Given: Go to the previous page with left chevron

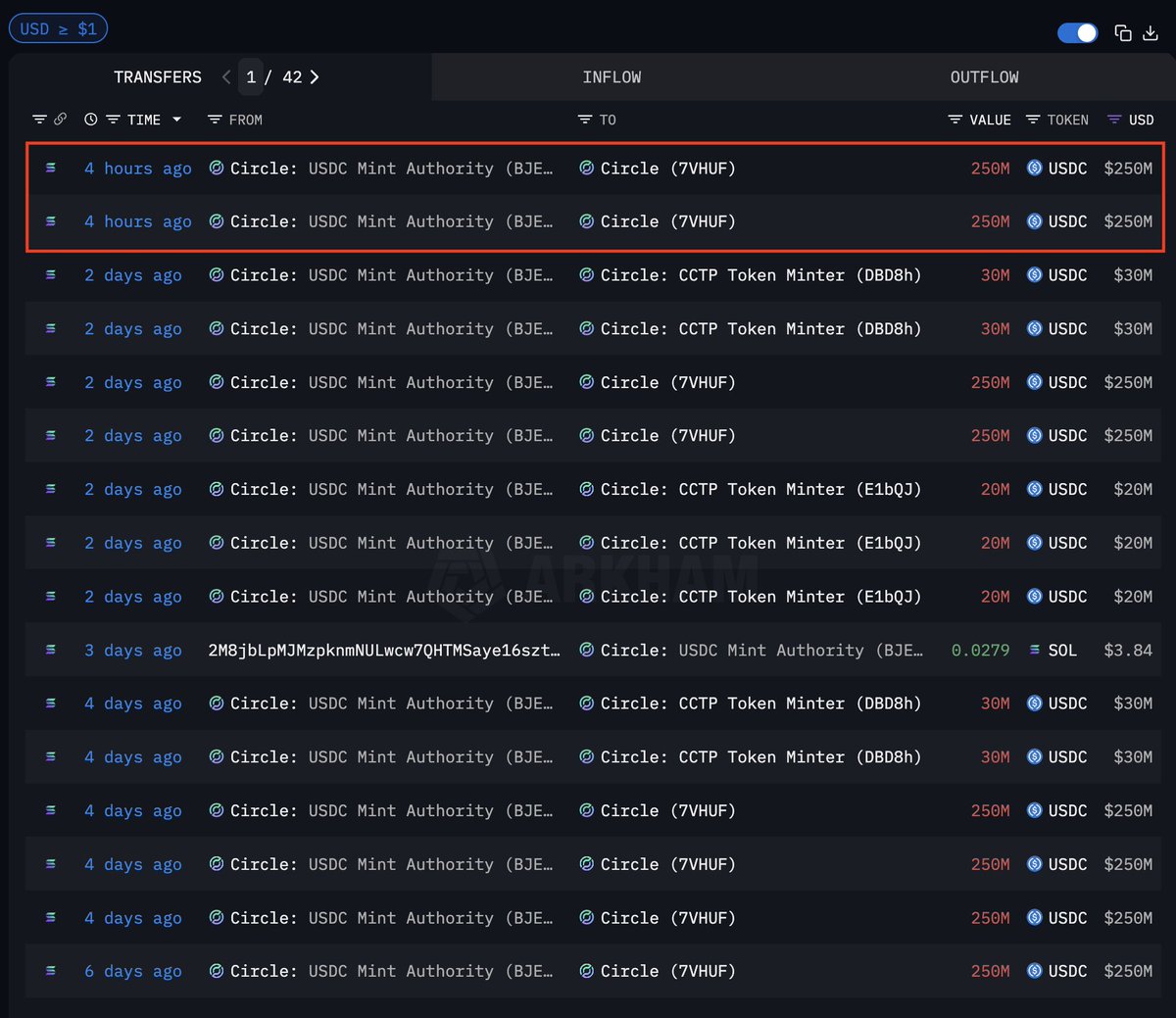Looking at the screenshot, I should 226,77.
